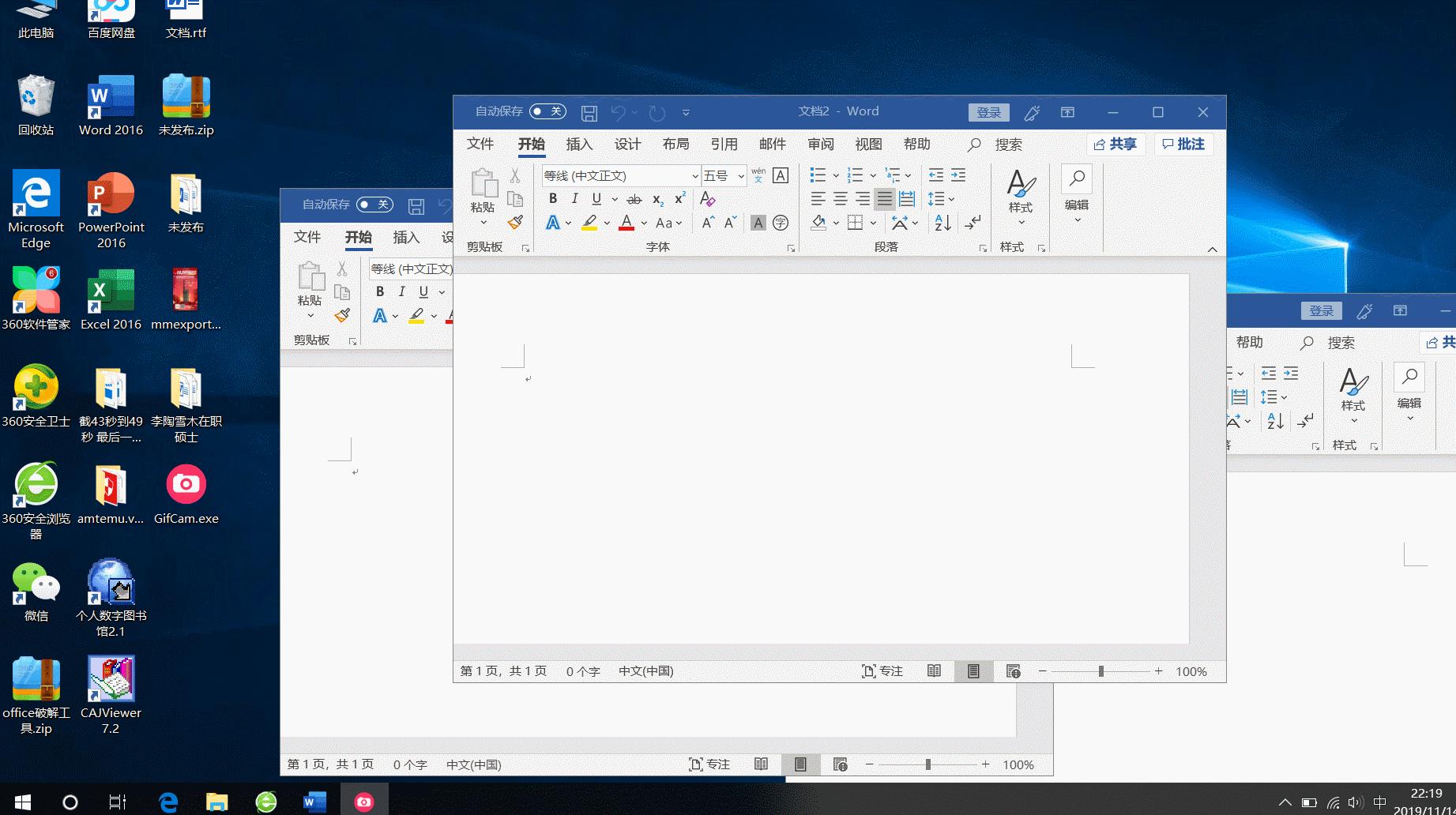Open the font size dropdown
This screenshot has height=815, width=1456.
click(x=739, y=175)
